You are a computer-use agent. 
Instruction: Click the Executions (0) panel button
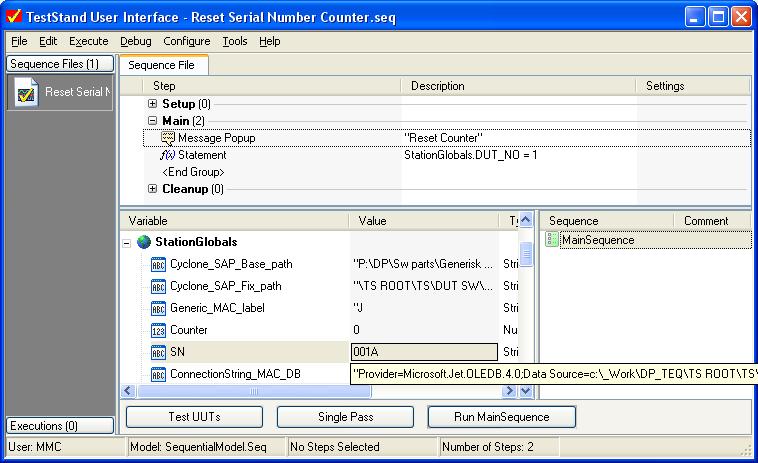[60, 426]
